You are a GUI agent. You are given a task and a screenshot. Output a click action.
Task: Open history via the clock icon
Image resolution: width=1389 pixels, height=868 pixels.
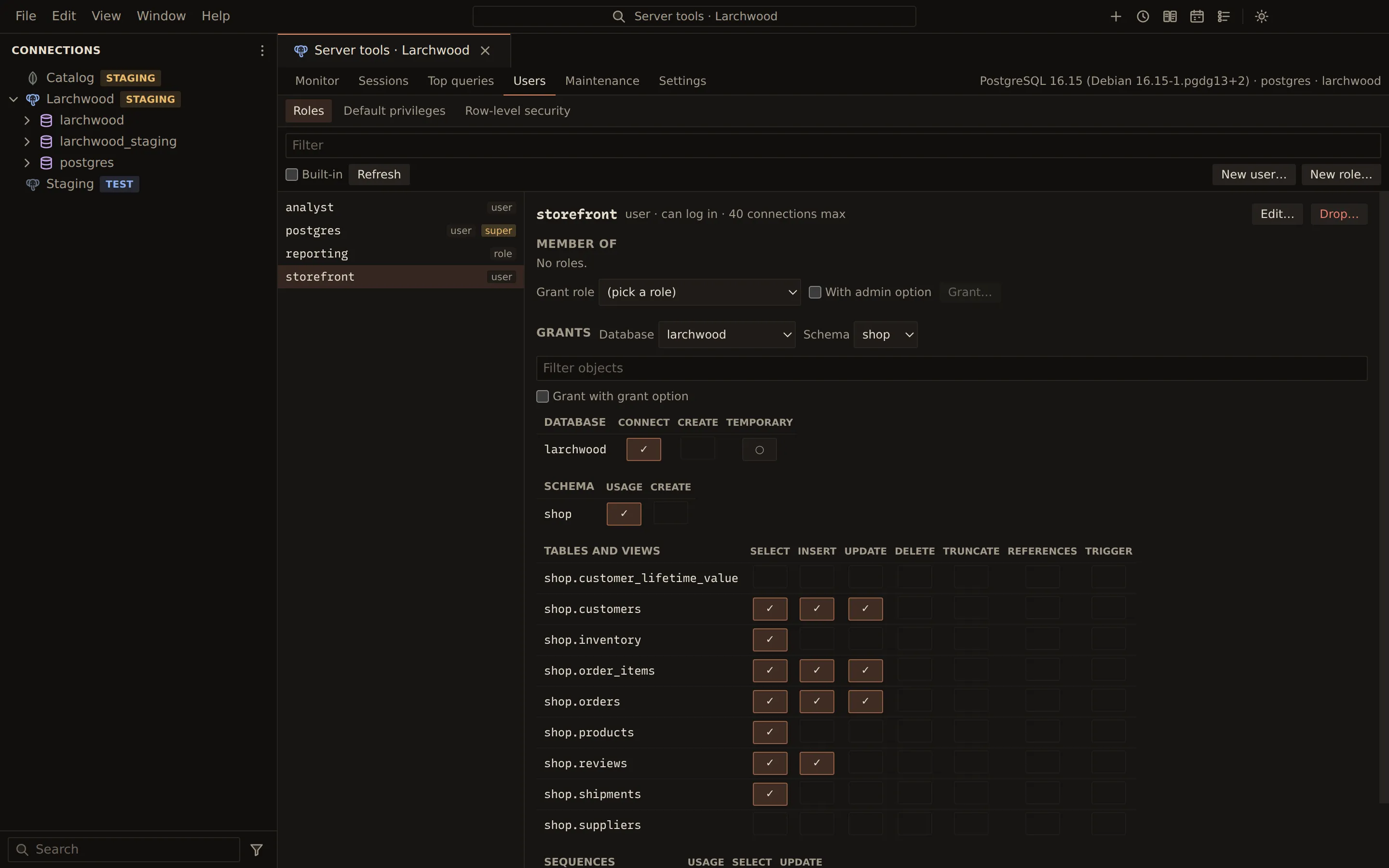click(x=1142, y=16)
